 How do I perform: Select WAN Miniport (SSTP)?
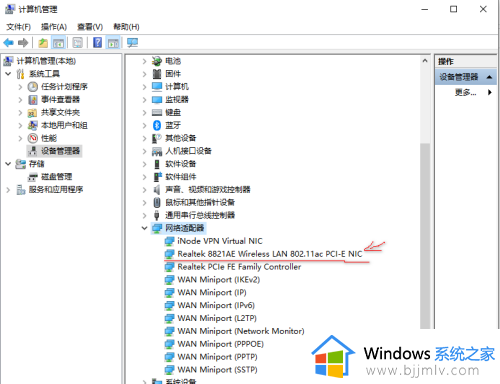(x=217, y=370)
